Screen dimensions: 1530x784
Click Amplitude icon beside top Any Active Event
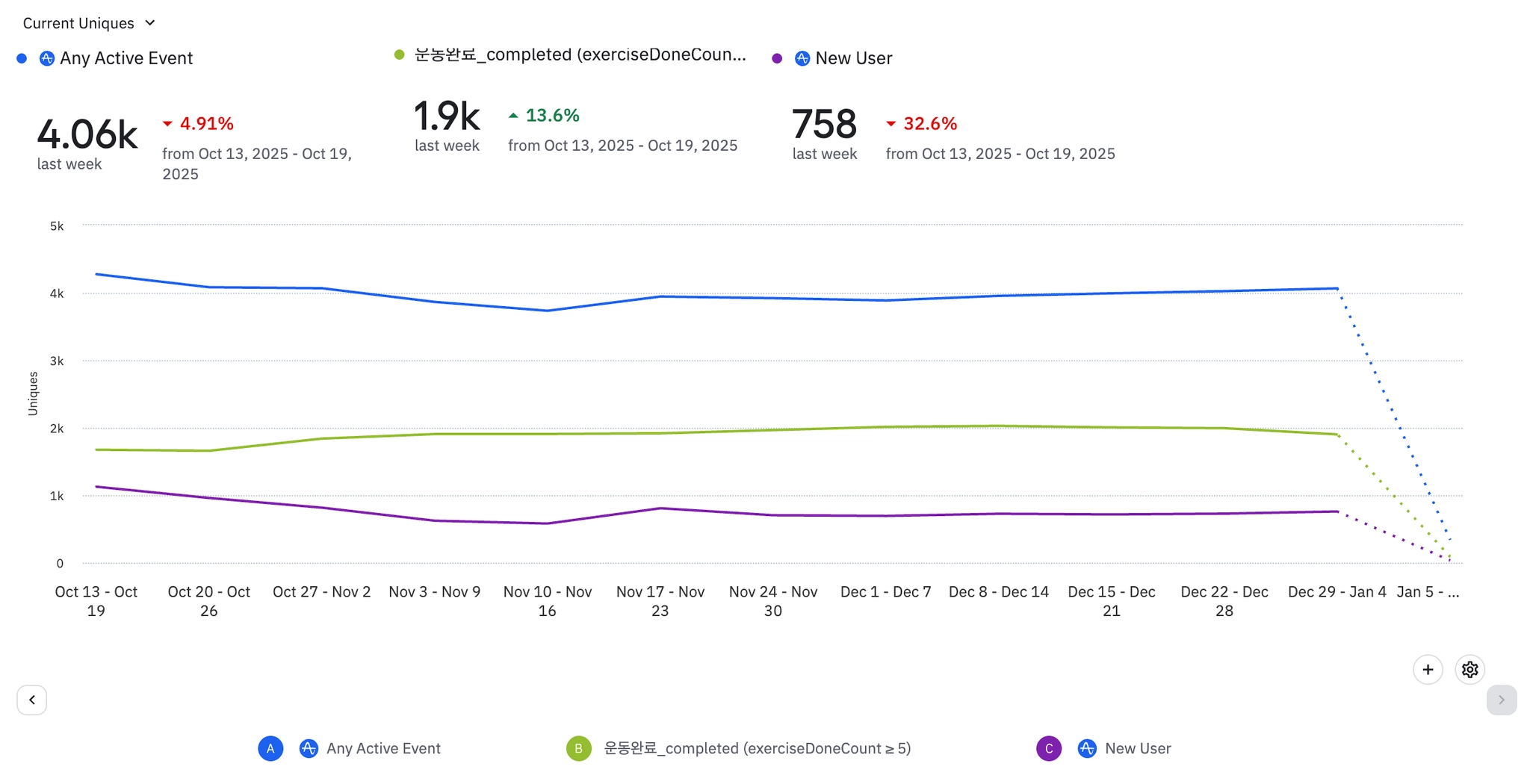coord(46,58)
